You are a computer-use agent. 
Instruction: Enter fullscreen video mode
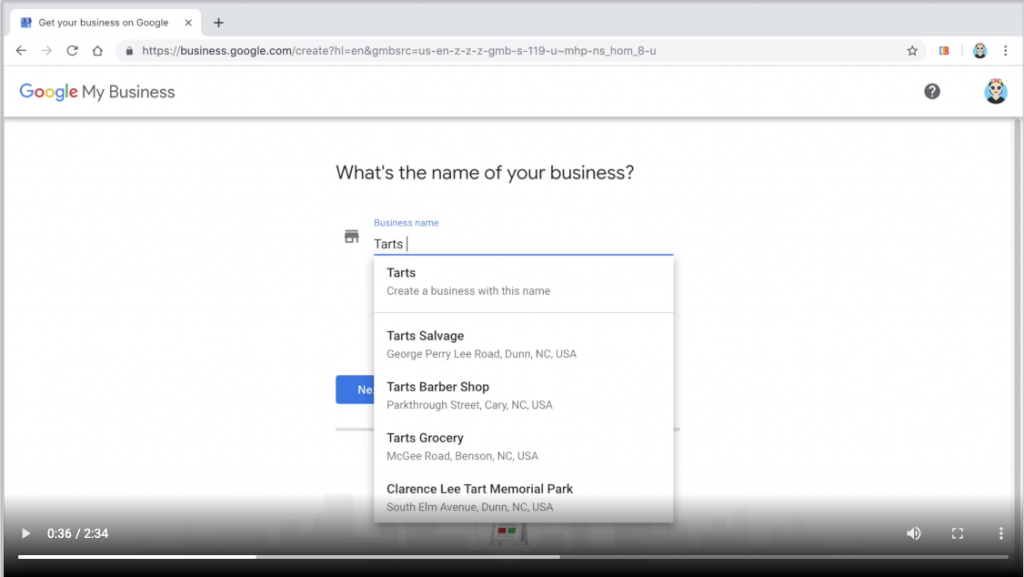pos(957,533)
